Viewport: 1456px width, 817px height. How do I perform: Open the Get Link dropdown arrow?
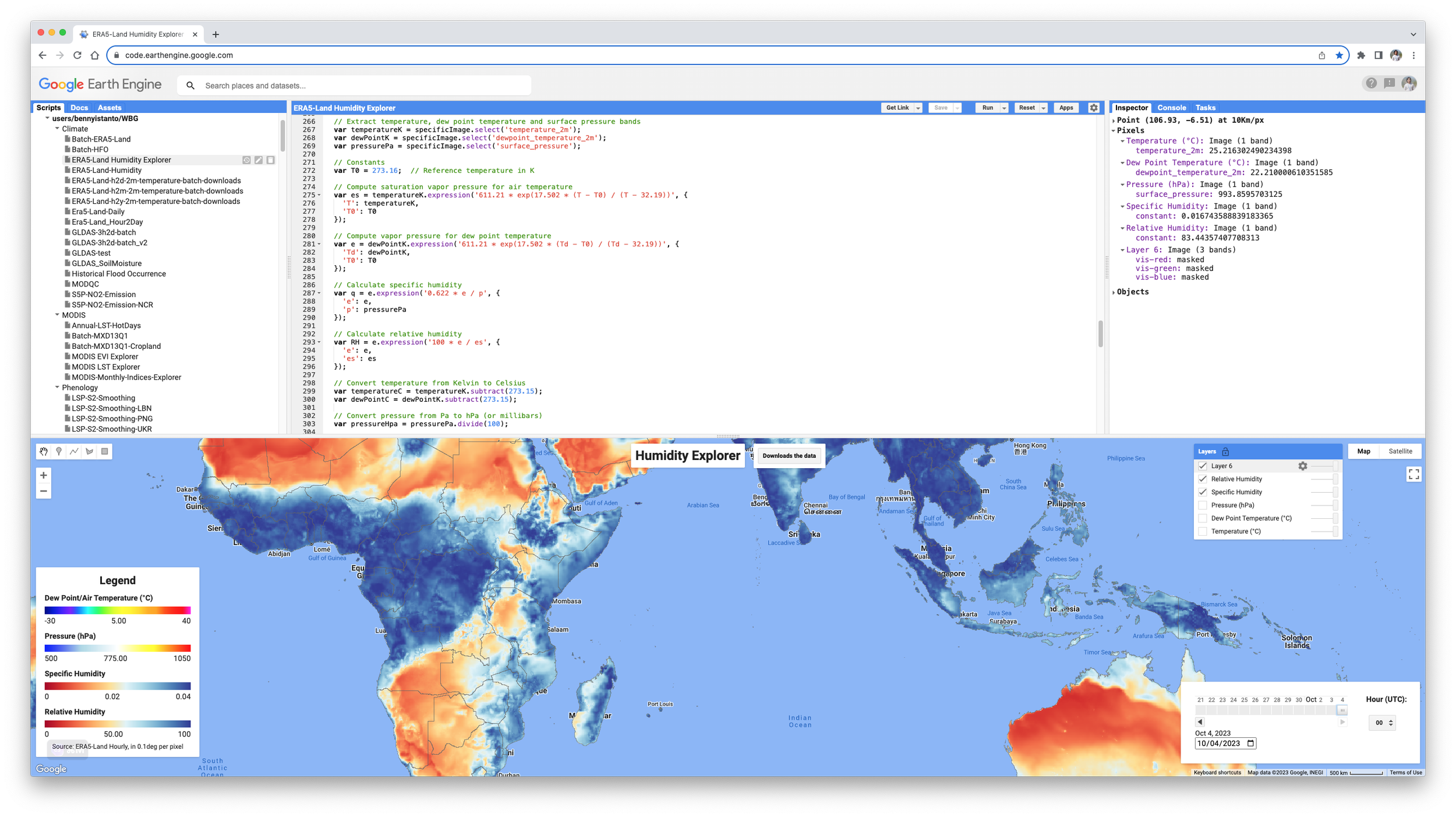[918, 108]
